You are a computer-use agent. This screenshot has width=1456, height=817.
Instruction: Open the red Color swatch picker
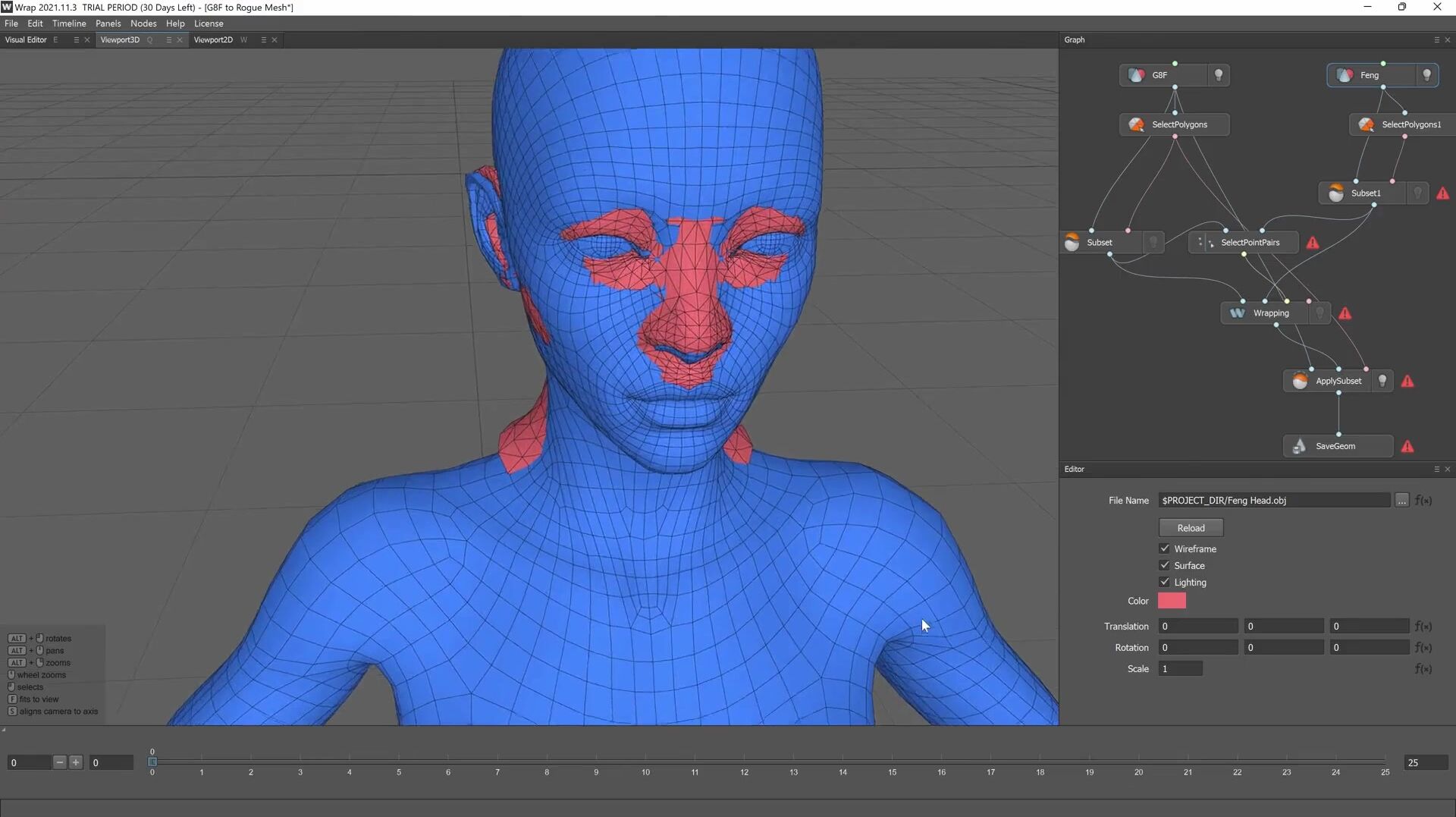(x=1172, y=601)
